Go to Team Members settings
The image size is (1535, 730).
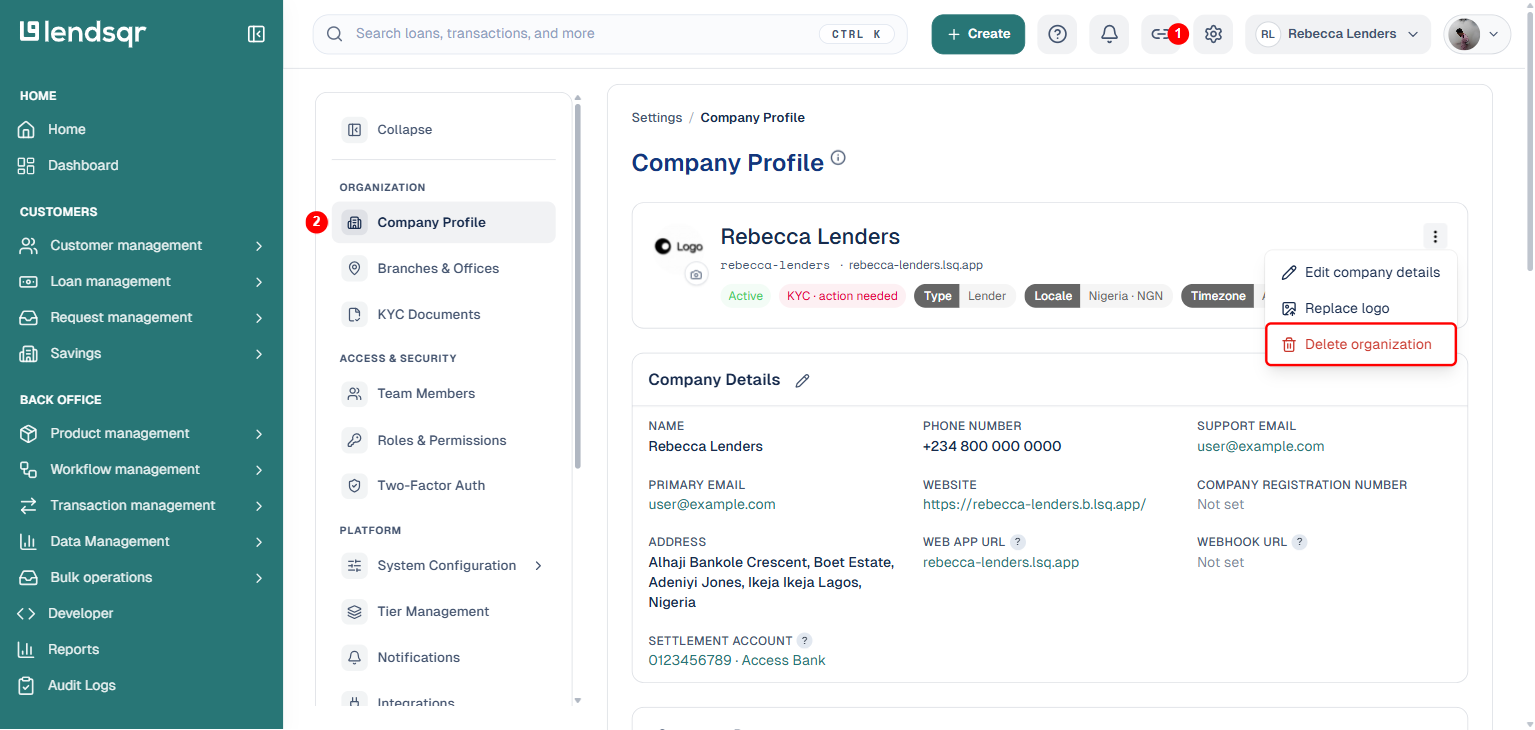(443, 394)
